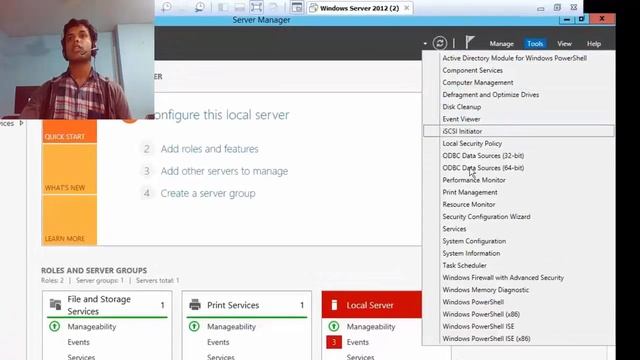Click Events under File and Storage Services

point(78,342)
